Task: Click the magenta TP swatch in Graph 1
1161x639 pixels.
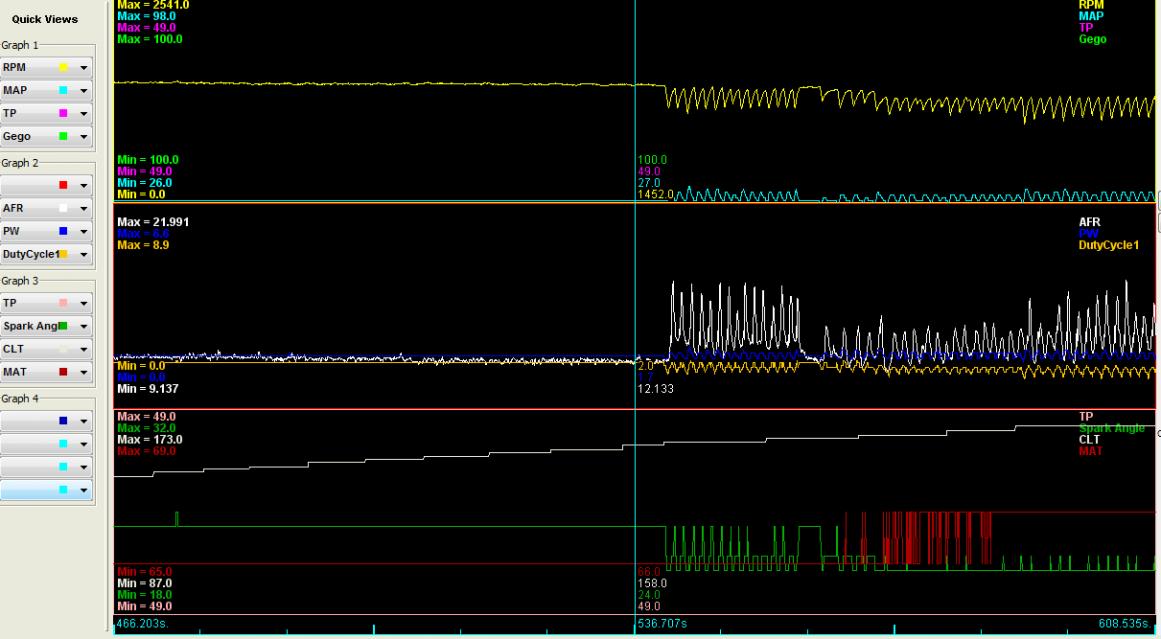Action: pyautogui.click(x=65, y=112)
